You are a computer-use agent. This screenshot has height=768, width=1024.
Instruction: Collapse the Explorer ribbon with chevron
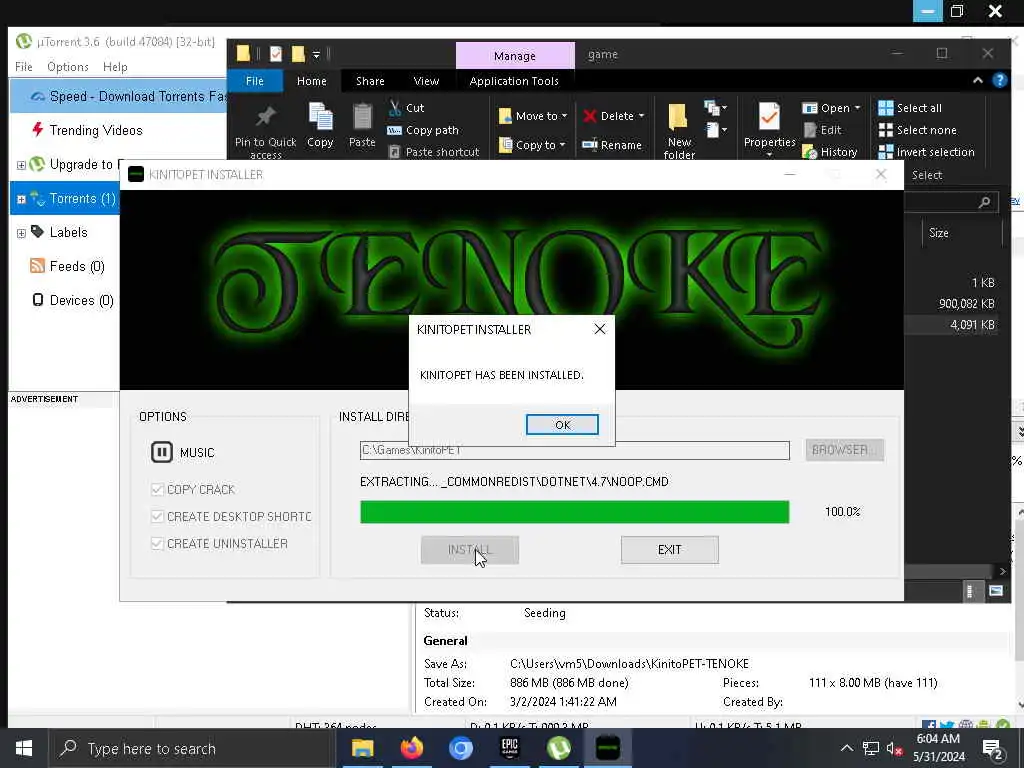[978, 80]
